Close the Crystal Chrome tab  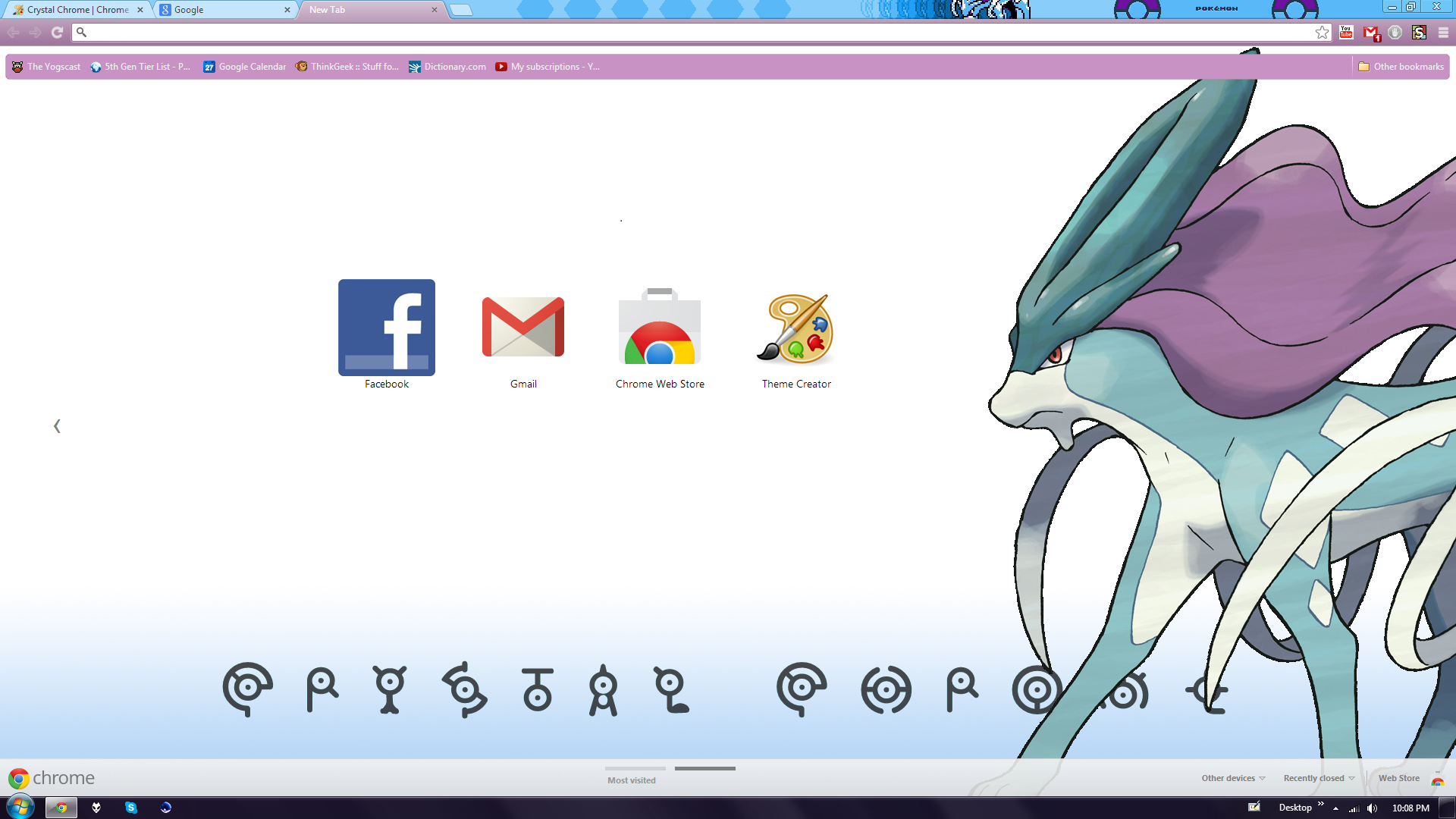point(140,10)
